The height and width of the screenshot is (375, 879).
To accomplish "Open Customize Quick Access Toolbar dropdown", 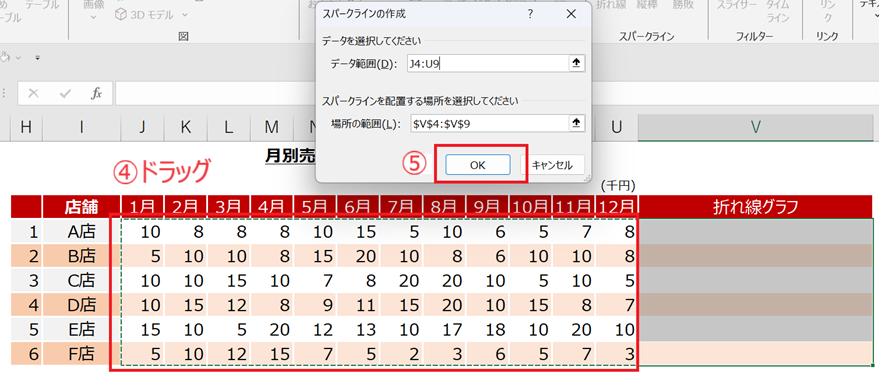I will pos(38,57).
